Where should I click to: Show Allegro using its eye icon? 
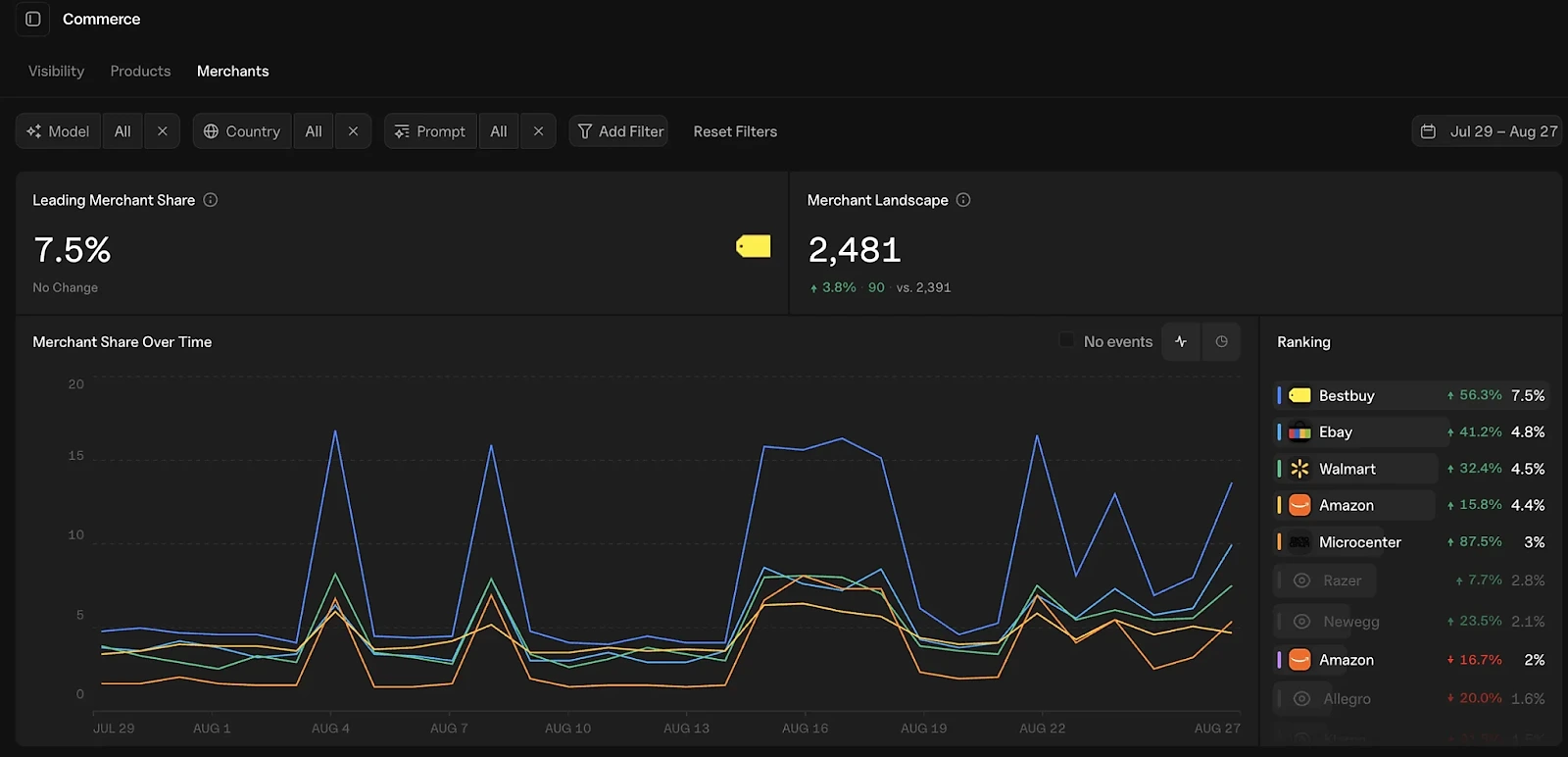[1301, 699]
